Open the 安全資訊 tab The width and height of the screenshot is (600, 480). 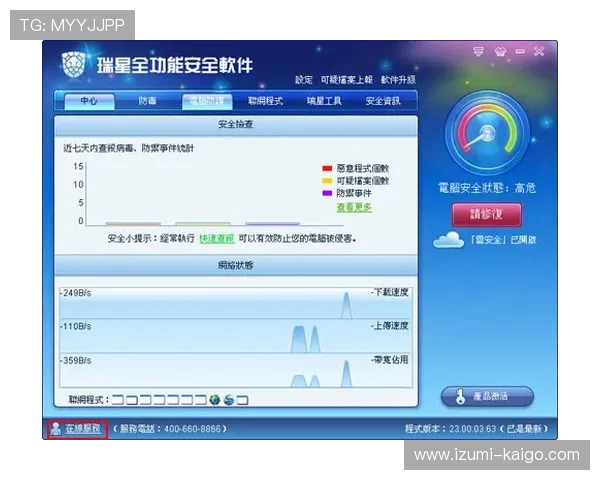point(383,101)
